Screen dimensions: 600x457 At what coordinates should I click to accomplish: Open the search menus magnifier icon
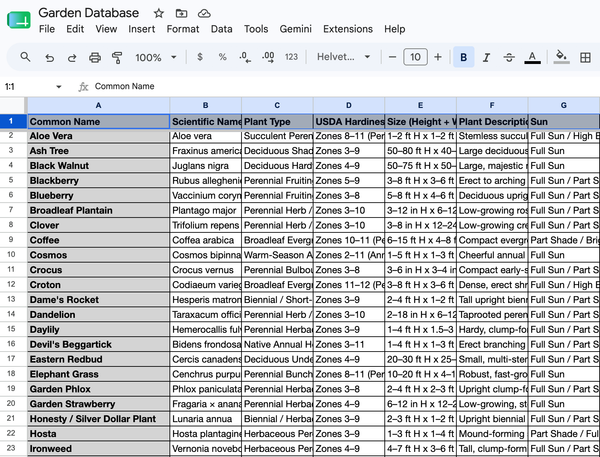click(25, 57)
